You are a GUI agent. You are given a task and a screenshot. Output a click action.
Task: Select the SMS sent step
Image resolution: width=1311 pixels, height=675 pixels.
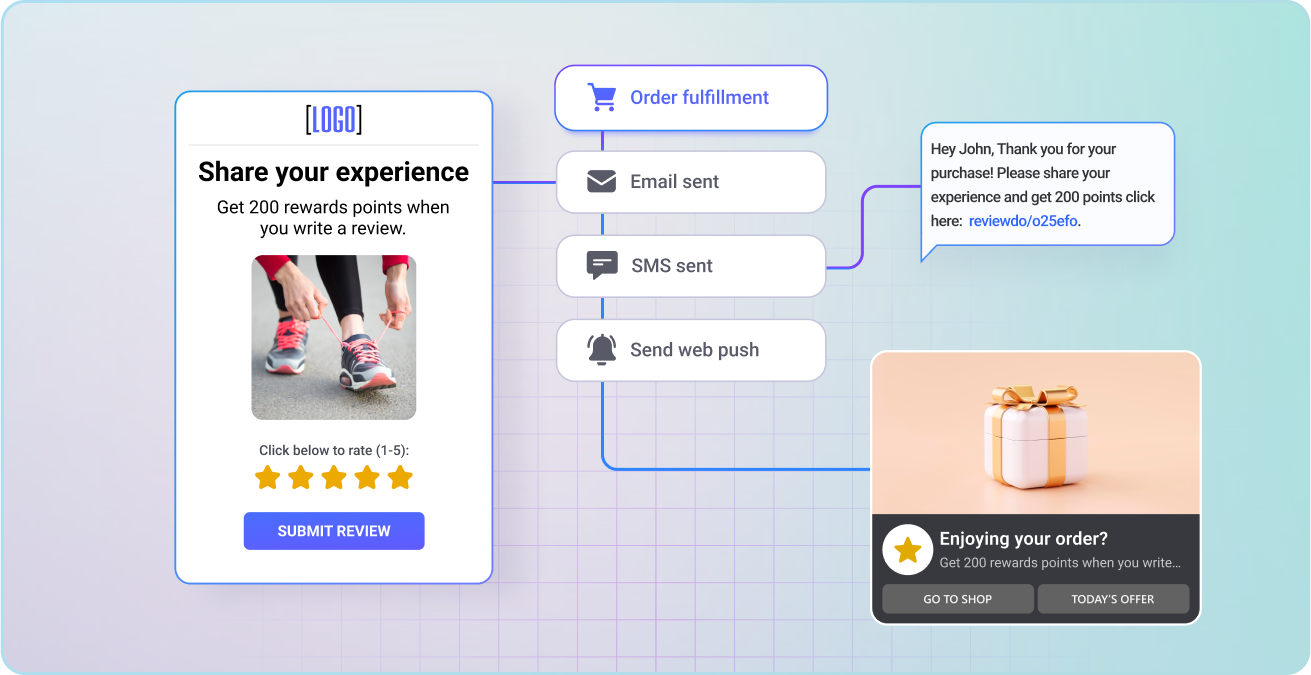coord(691,266)
